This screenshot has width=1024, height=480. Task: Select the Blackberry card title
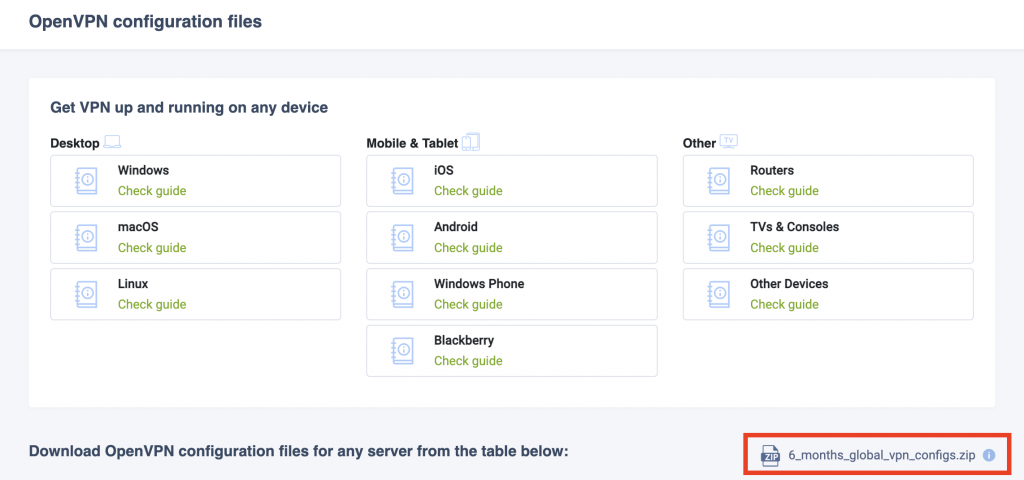[464, 341]
